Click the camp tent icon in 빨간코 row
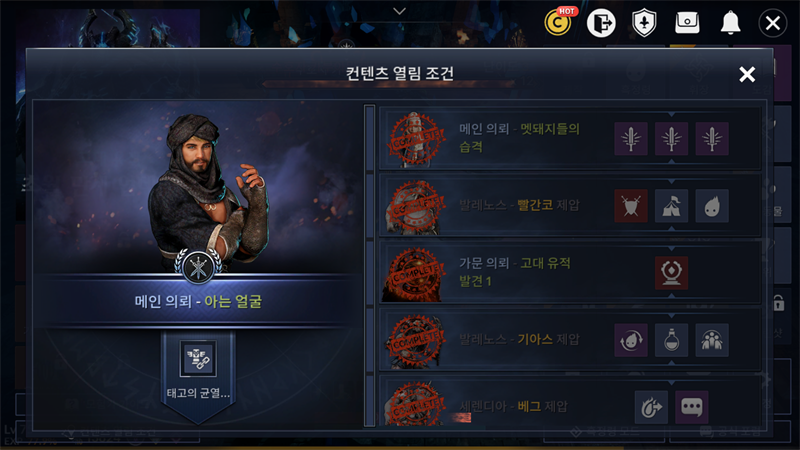Viewport: 800px width, 450px height. pos(671,206)
